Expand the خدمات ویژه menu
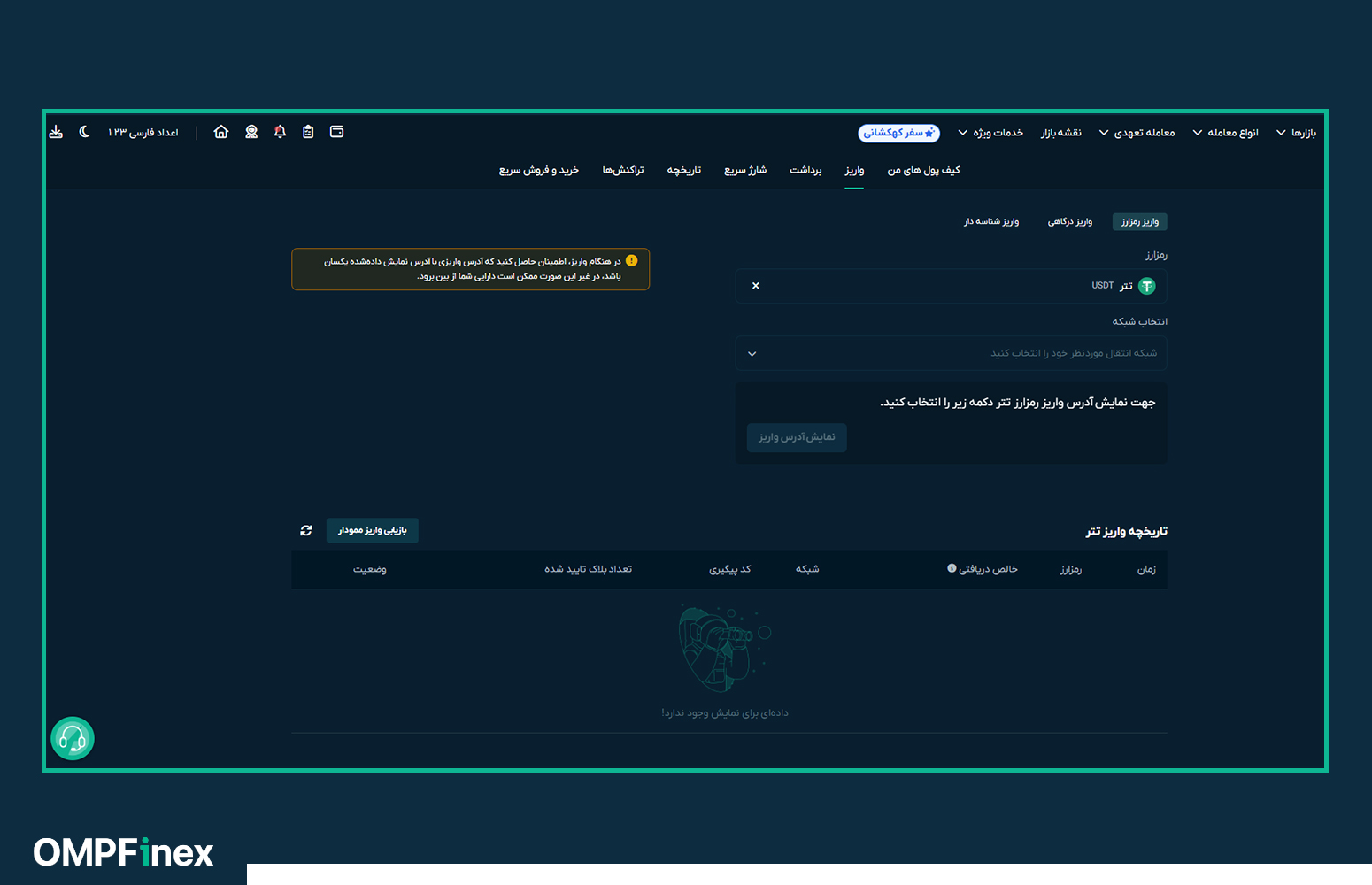This screenshot has width=1372, height=885. tap(990, 133)
